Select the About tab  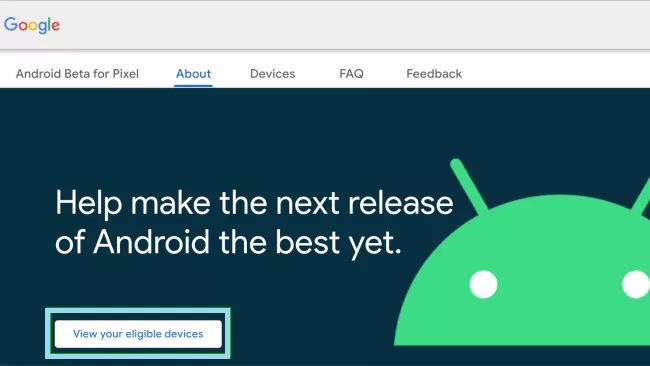[193, 74]
